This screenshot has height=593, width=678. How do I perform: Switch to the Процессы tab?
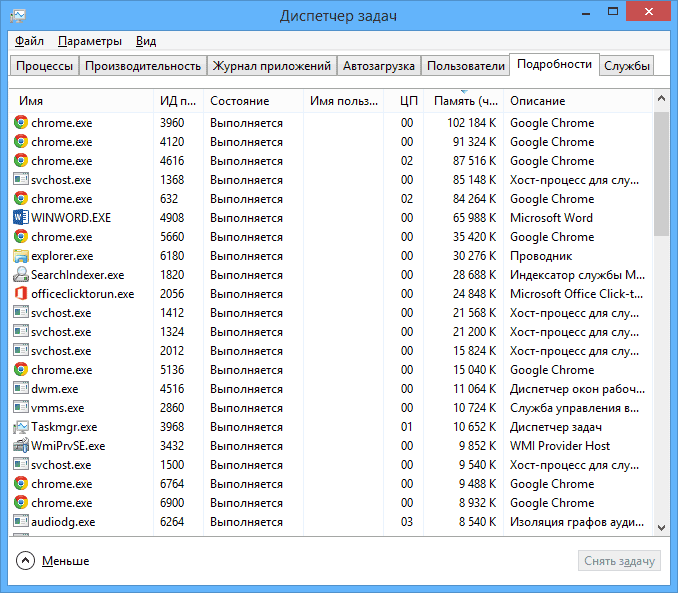44,66
